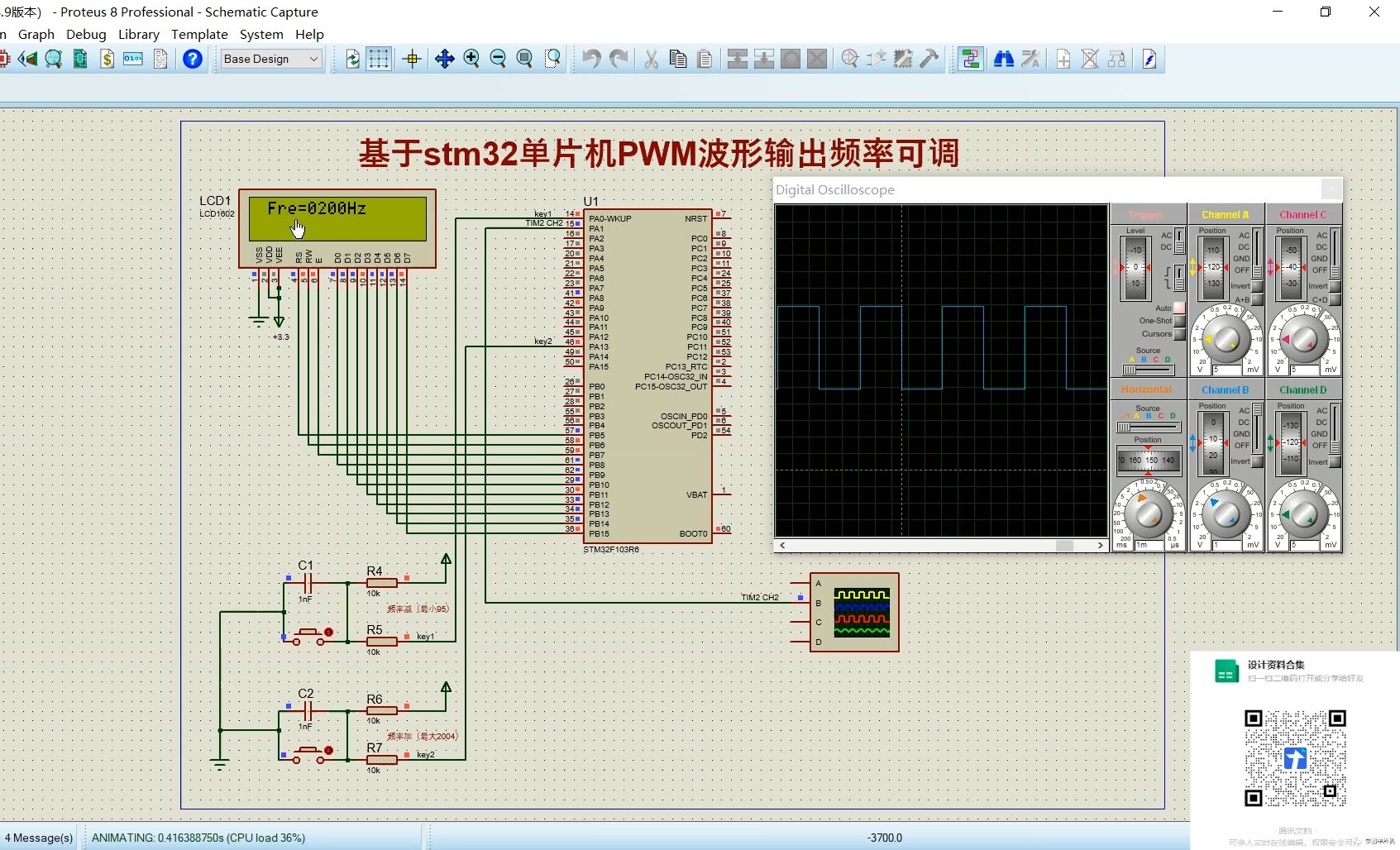Click the Zoom to Area icon
This screenshot has width=1400, height=850.
coord(552,59)
